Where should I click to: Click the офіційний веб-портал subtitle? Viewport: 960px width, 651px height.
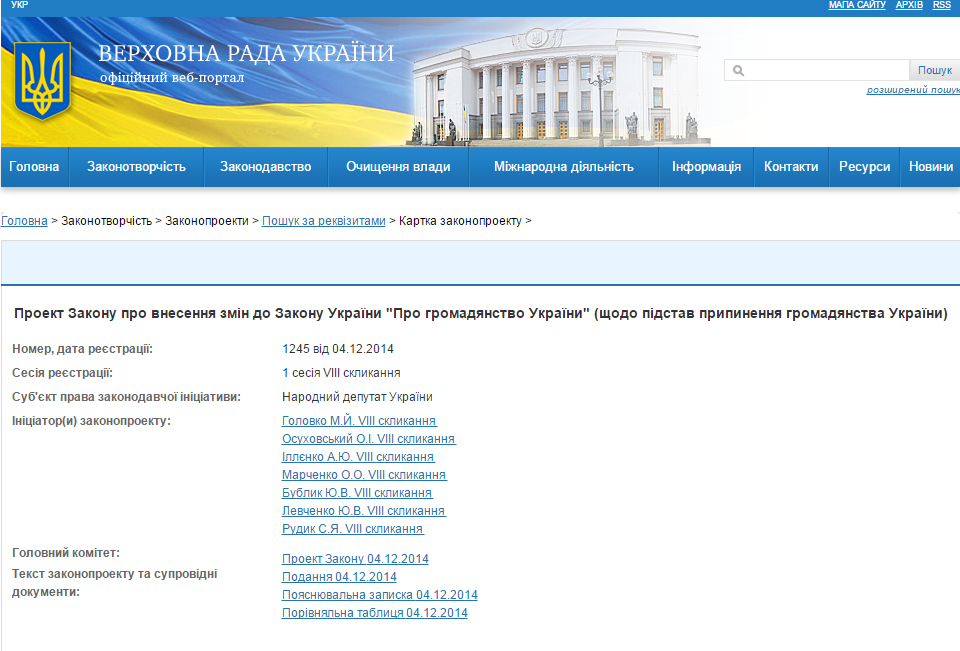click(172, 78)
